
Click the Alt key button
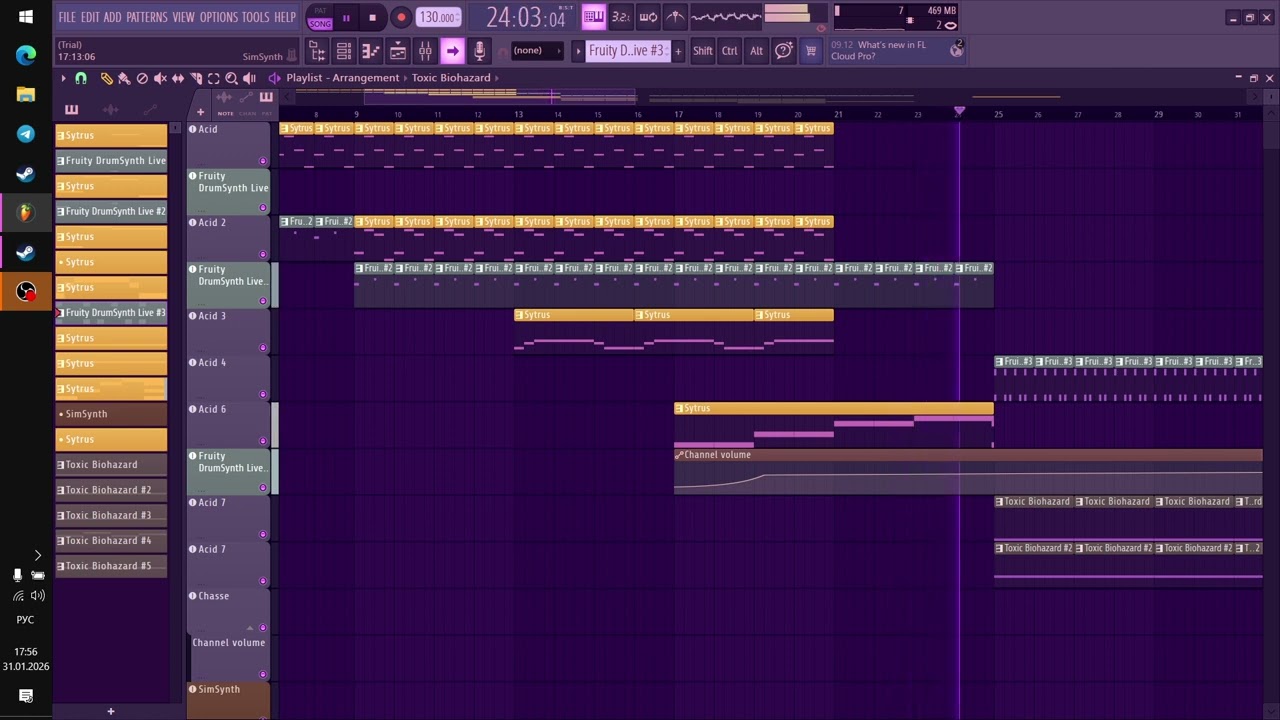(756, 51)
